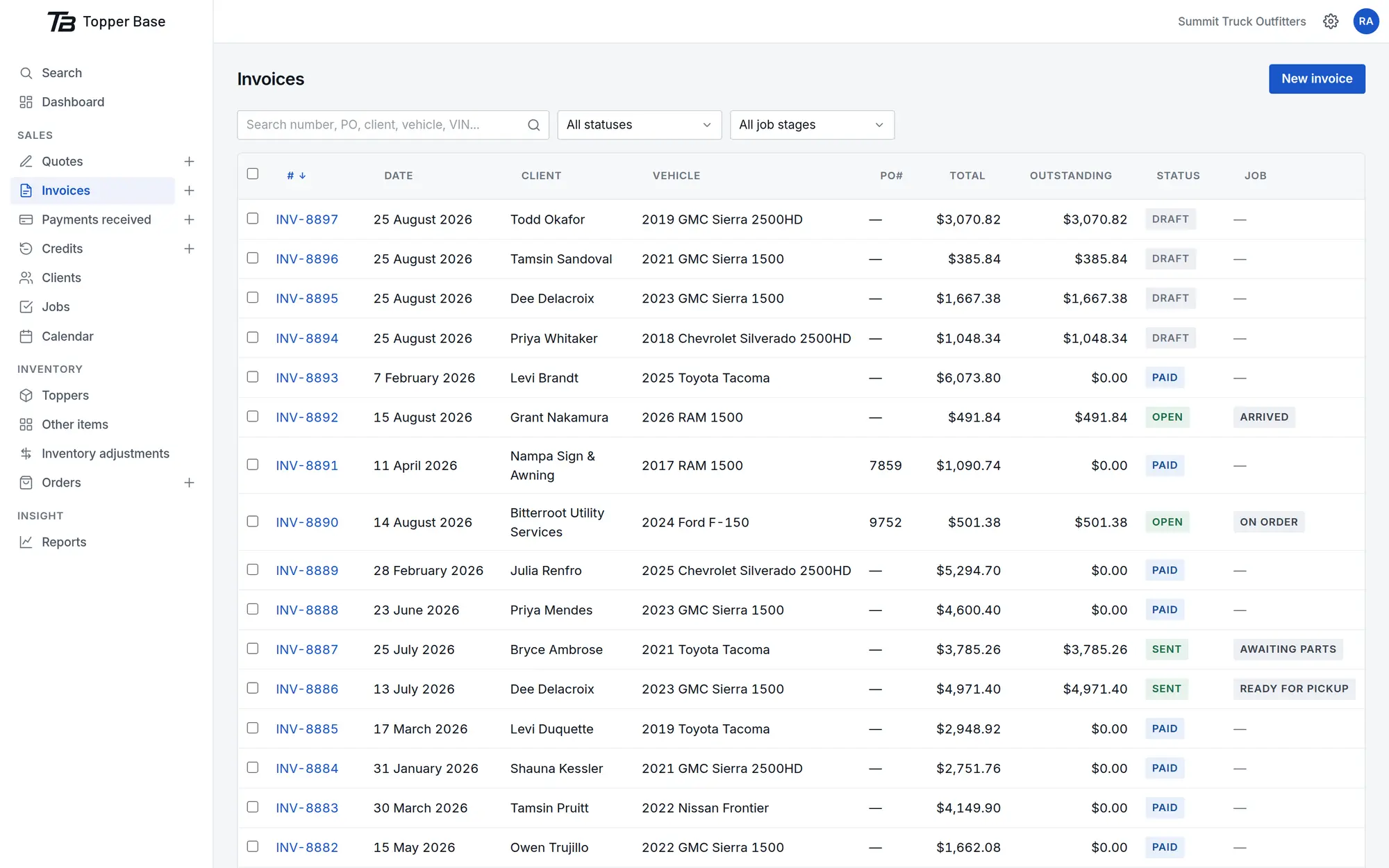This screenshot has height=868, width=1389.
Task: Navigate to Toppers inventory
Action: pyautogui.click(x=65, y=395)
